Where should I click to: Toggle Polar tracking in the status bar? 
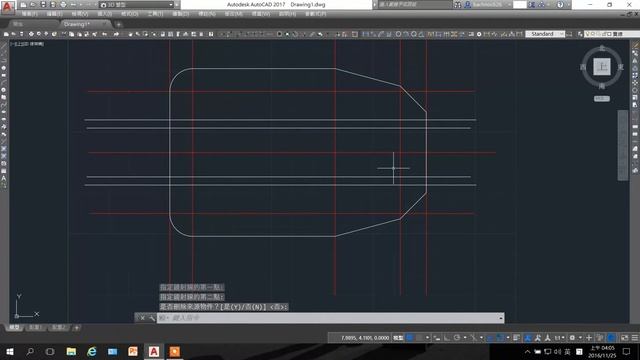[457, 338]
